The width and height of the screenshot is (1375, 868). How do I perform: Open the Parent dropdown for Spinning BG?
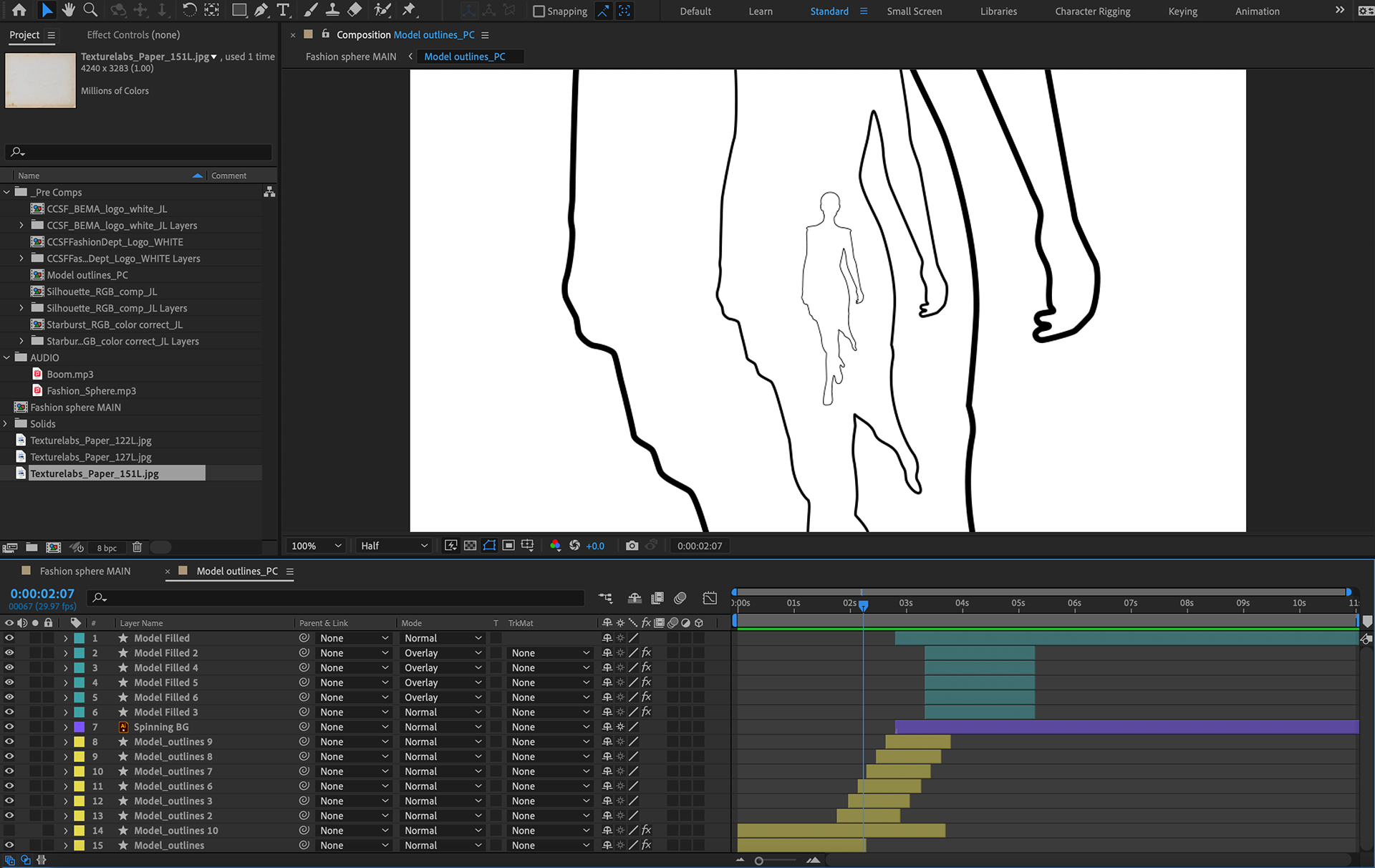(354, 727)
